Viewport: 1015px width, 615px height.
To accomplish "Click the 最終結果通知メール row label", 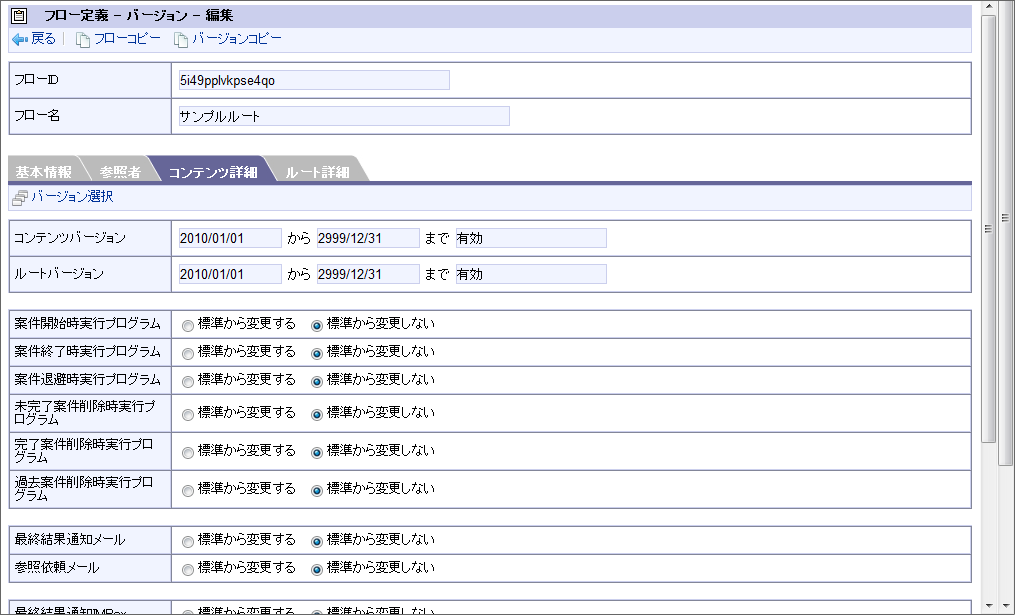I will tap(70, 539).
